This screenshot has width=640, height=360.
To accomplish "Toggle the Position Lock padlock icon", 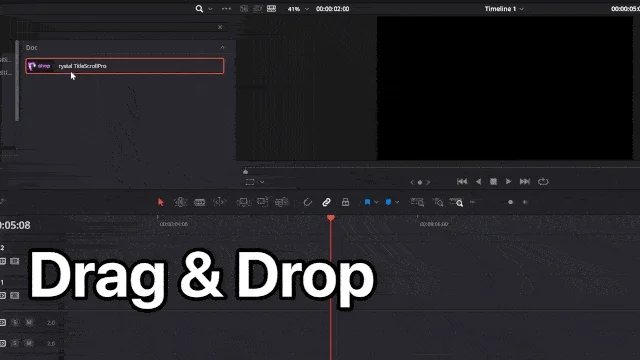I will tap(345, 202).
